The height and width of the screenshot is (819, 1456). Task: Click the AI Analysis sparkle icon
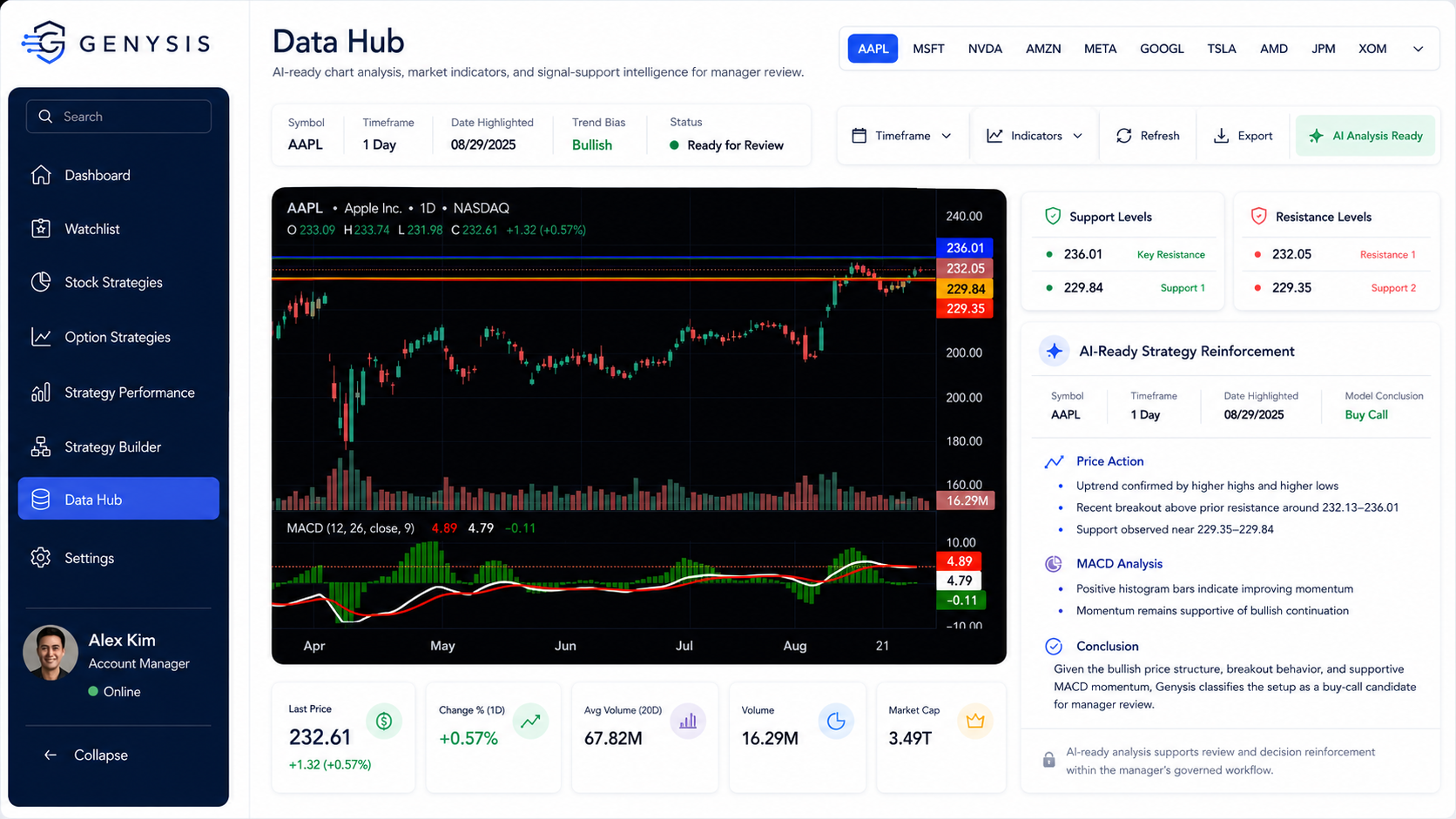click(1317, 136)
